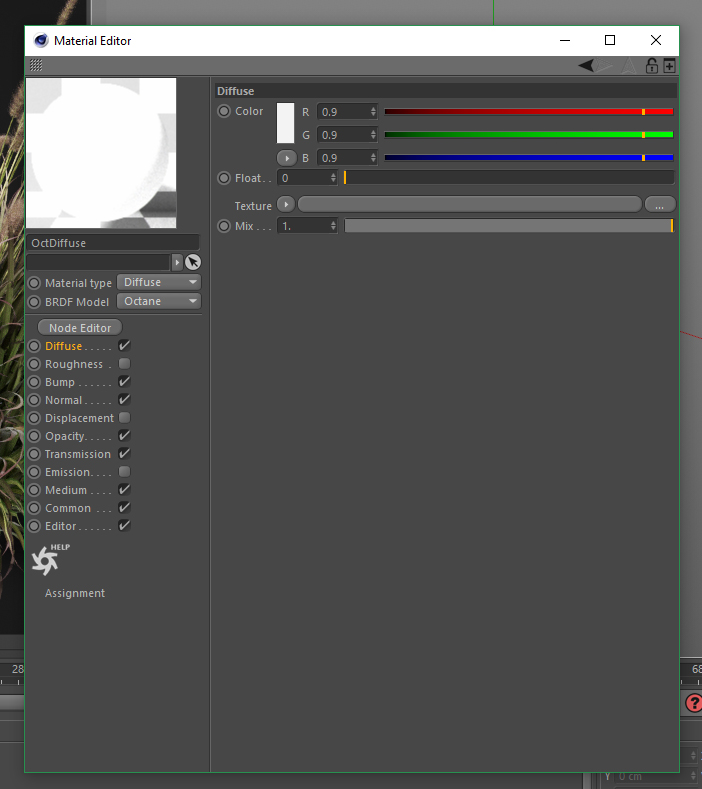Click the red channel slider
Viewport: 702px width, 789px height.
tap(529, 112)
